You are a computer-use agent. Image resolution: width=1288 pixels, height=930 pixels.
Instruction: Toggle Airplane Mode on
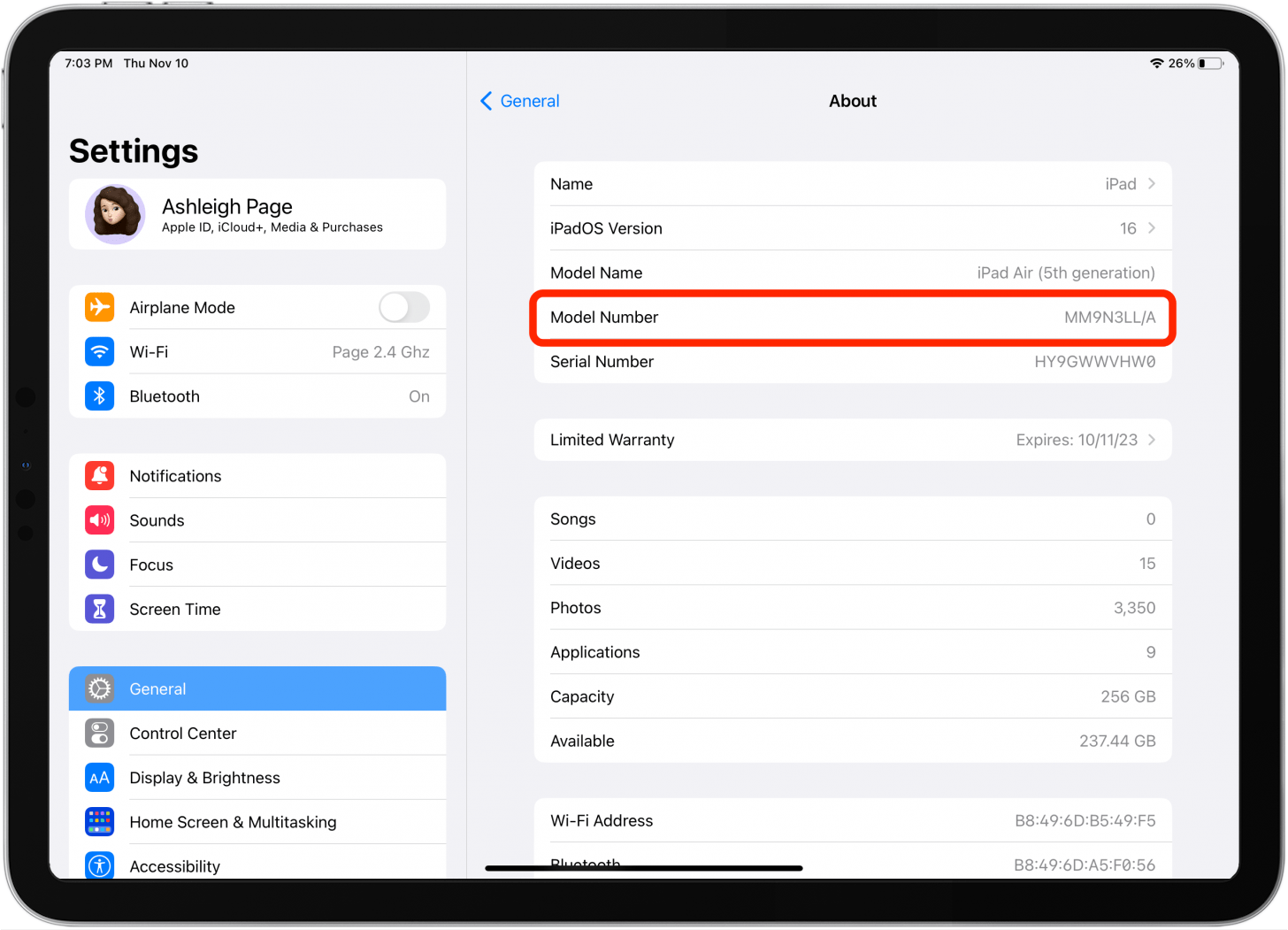coord(403,307)
